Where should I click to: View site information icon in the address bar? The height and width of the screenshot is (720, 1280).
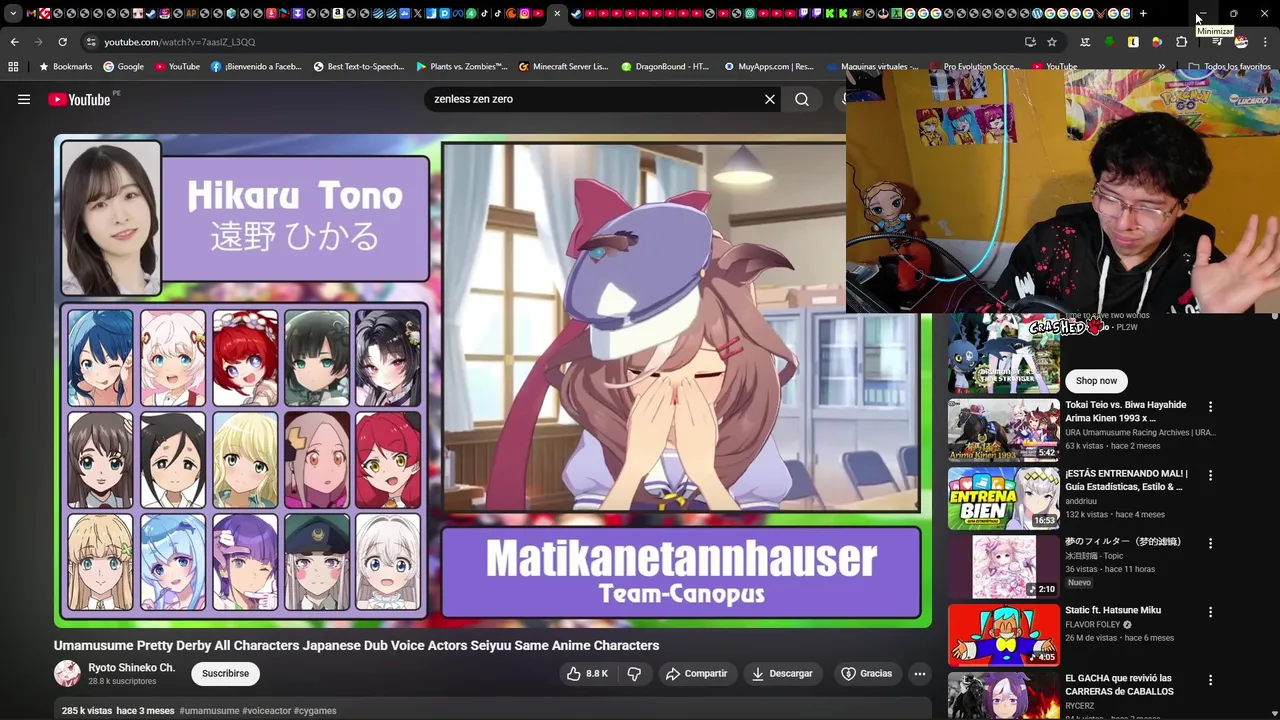[x=91, y=42]
